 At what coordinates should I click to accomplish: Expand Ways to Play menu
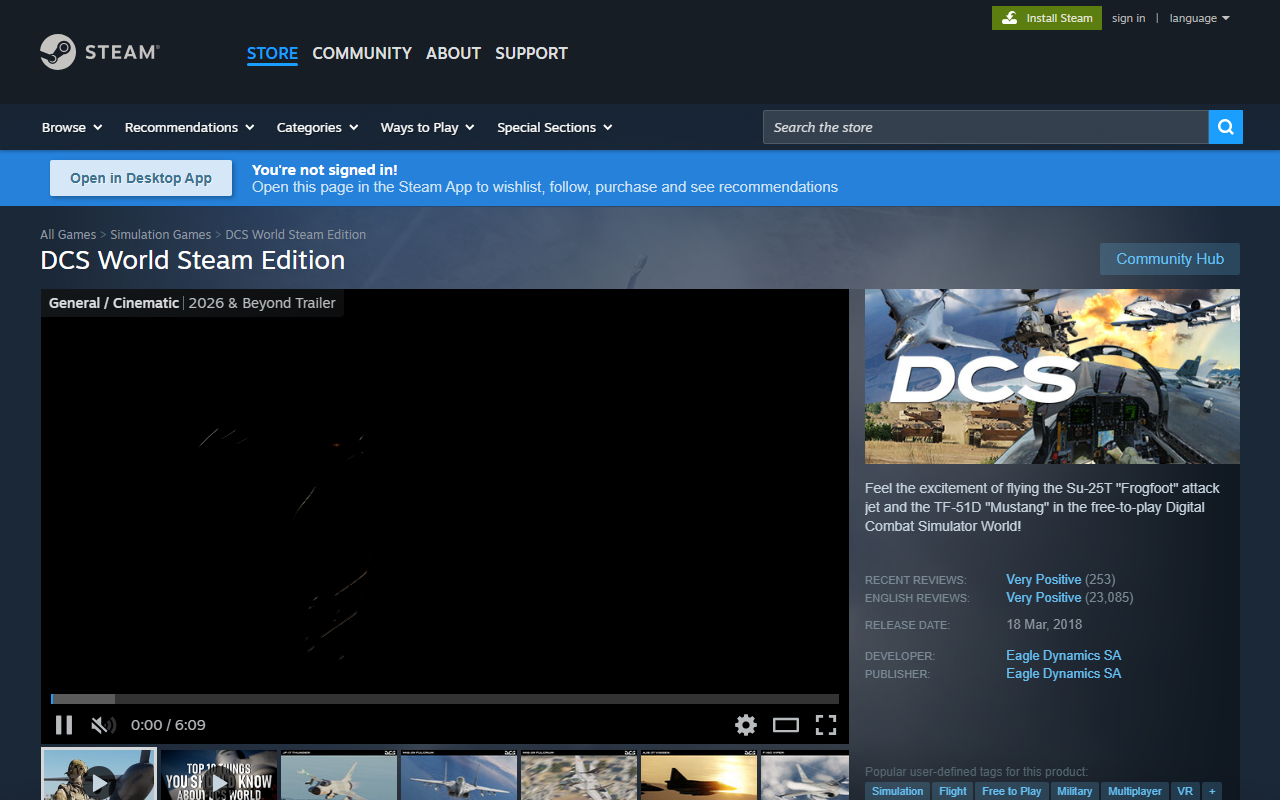click(x=427, y=127)
